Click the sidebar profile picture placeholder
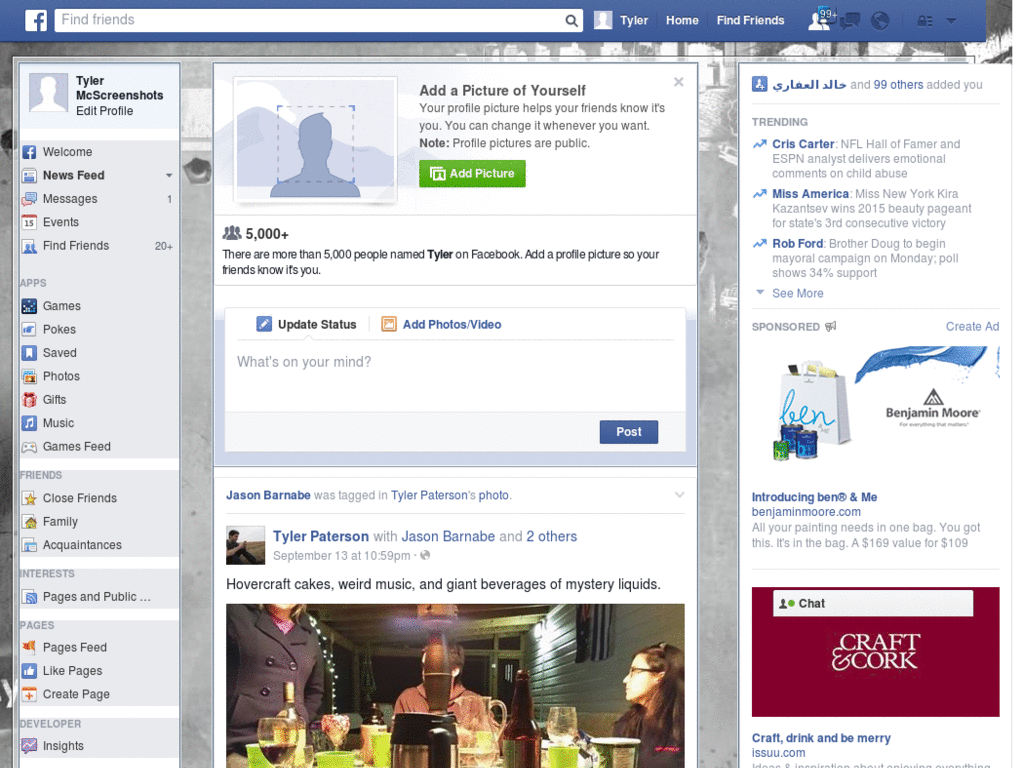Viewport: 1024px width, 768px height. (x=48, y=92)
